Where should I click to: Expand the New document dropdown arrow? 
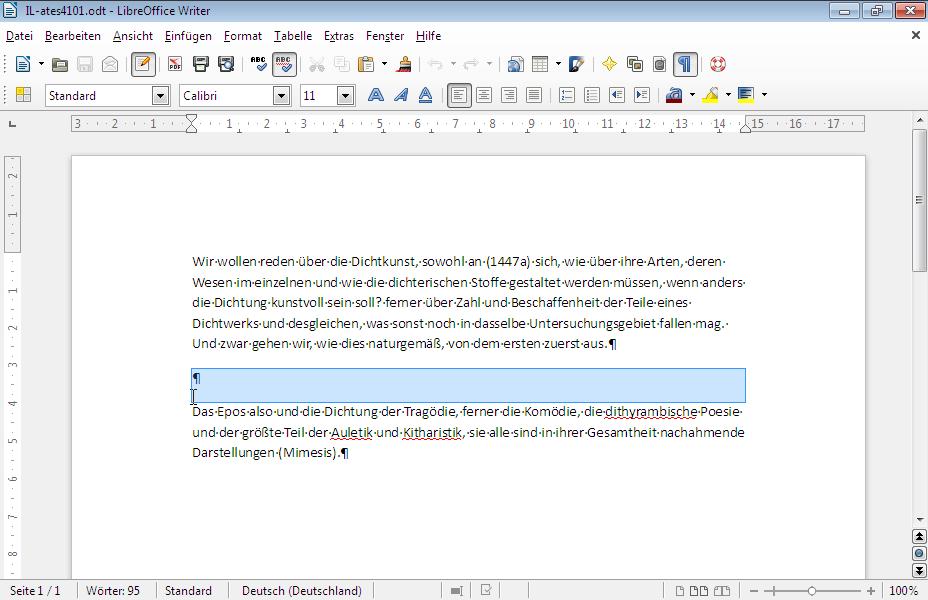(x=41, y=64)
